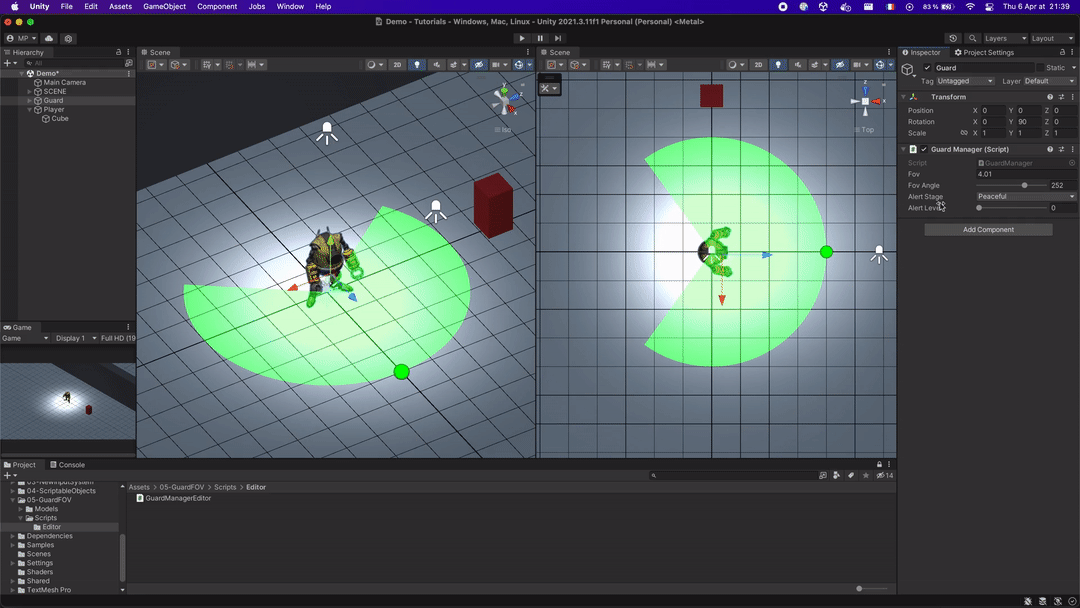The height and width of the screenshot is (608, 1080).
Task: Collapse the Player item in the Hierarchy
Action: point(30,109)
